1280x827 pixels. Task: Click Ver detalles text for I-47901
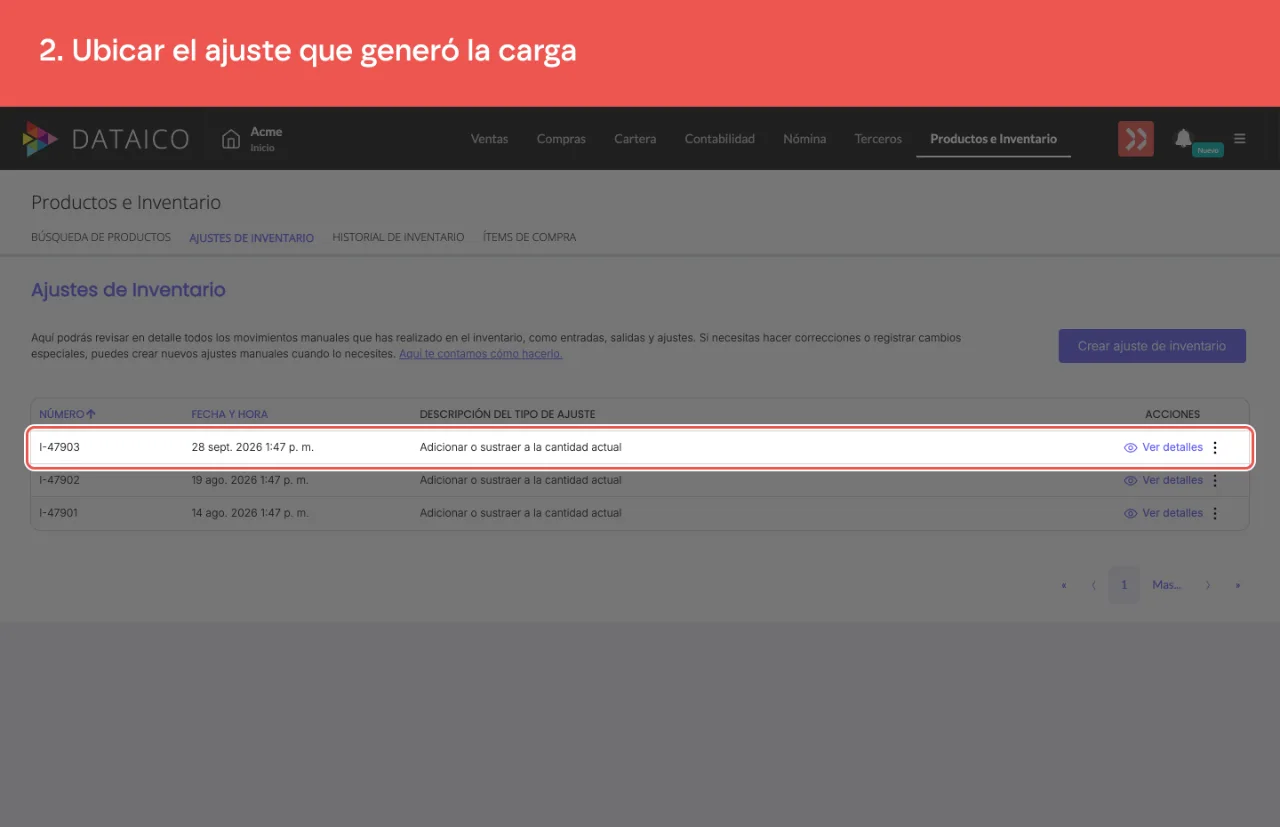click(x=1172, y=514)
